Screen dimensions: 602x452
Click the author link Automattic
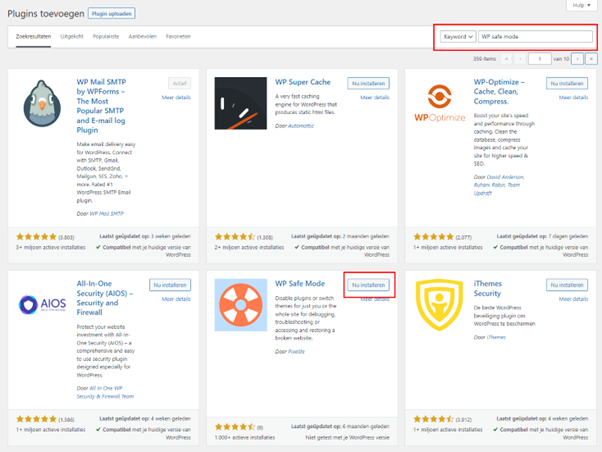point(301,126)
